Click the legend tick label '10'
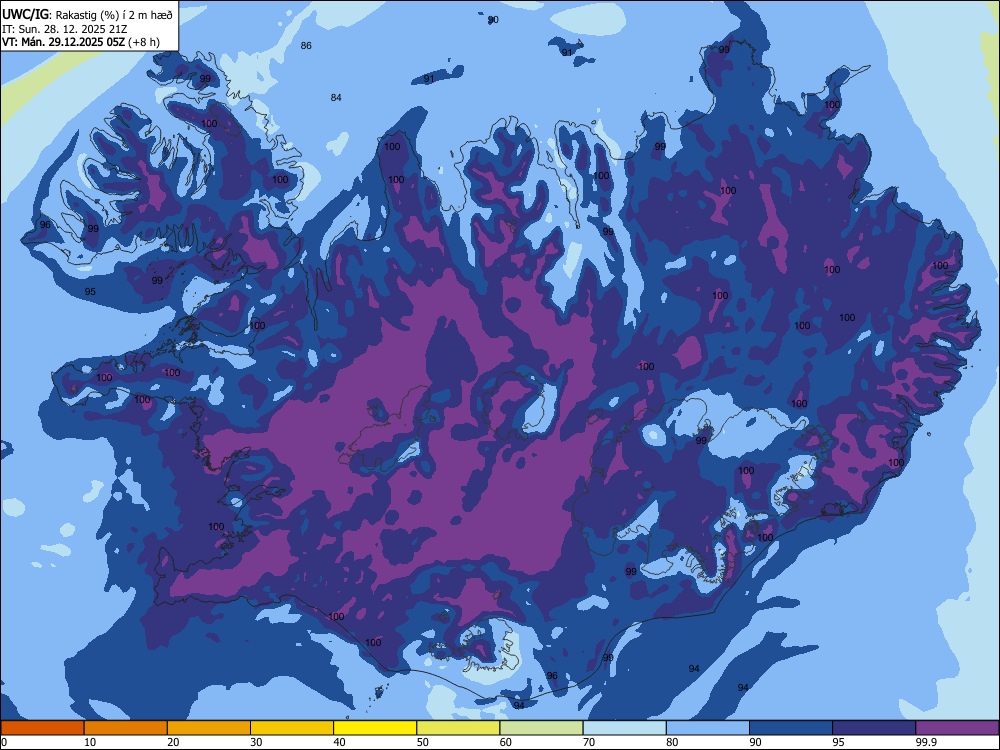The width and height of the screenshot is (1000, 750). [90, 742]
